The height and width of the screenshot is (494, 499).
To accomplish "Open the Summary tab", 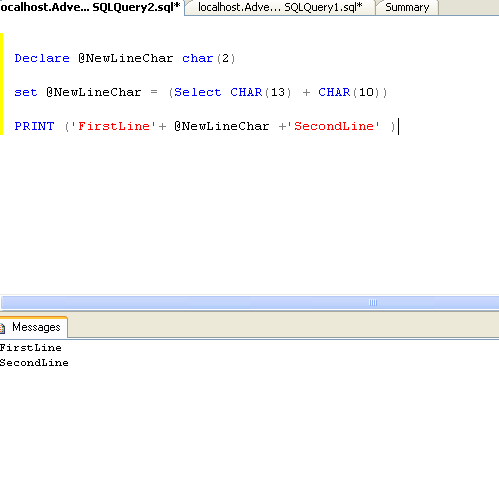I will click(407, 7).
